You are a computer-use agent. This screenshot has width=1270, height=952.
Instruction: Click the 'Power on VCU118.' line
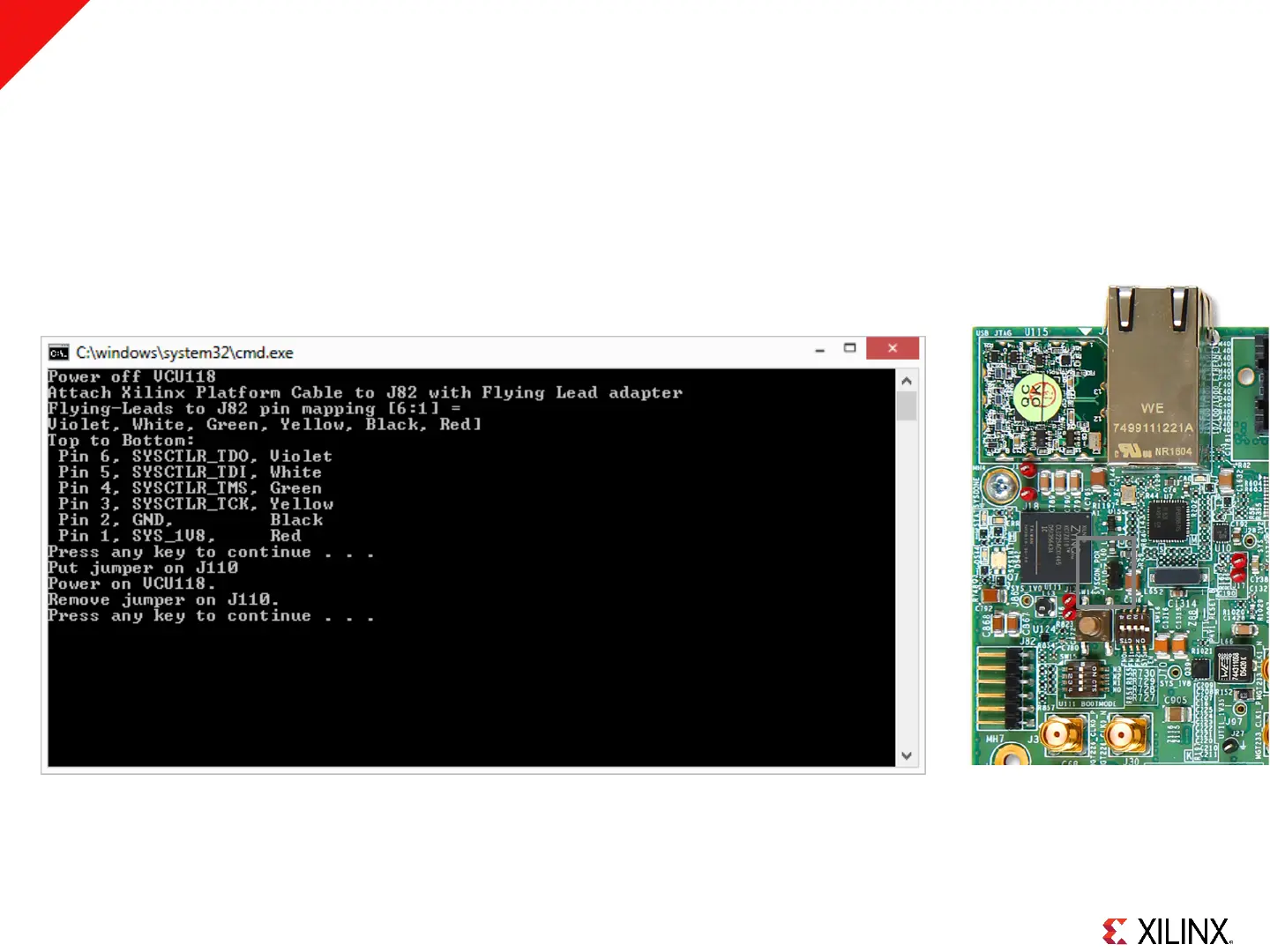coord(131,584)
